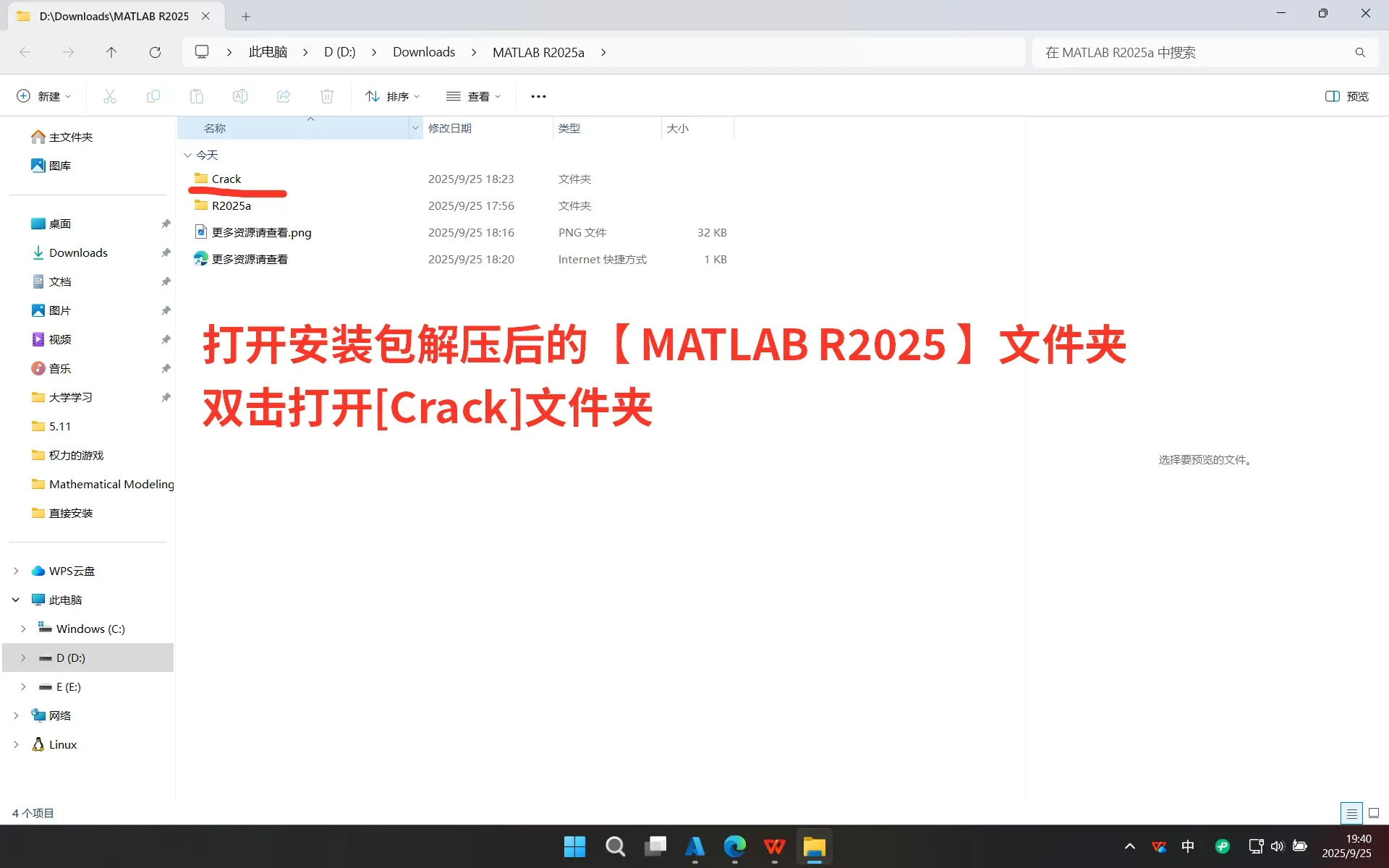Click the back navigation arrow
This screenshot has width=1389, height=868.
(25, 51)
